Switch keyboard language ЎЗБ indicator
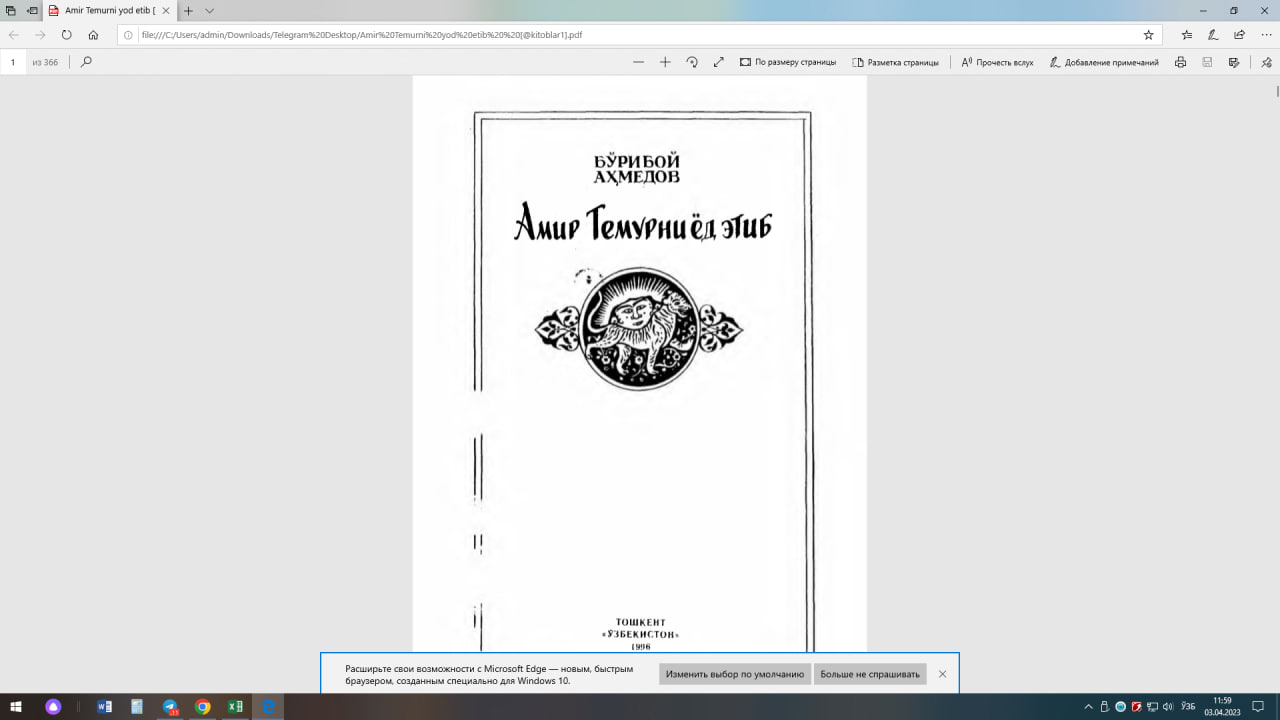This screenshot has height=720, width=1280. pyautogui.click(x=1188, y=706)
